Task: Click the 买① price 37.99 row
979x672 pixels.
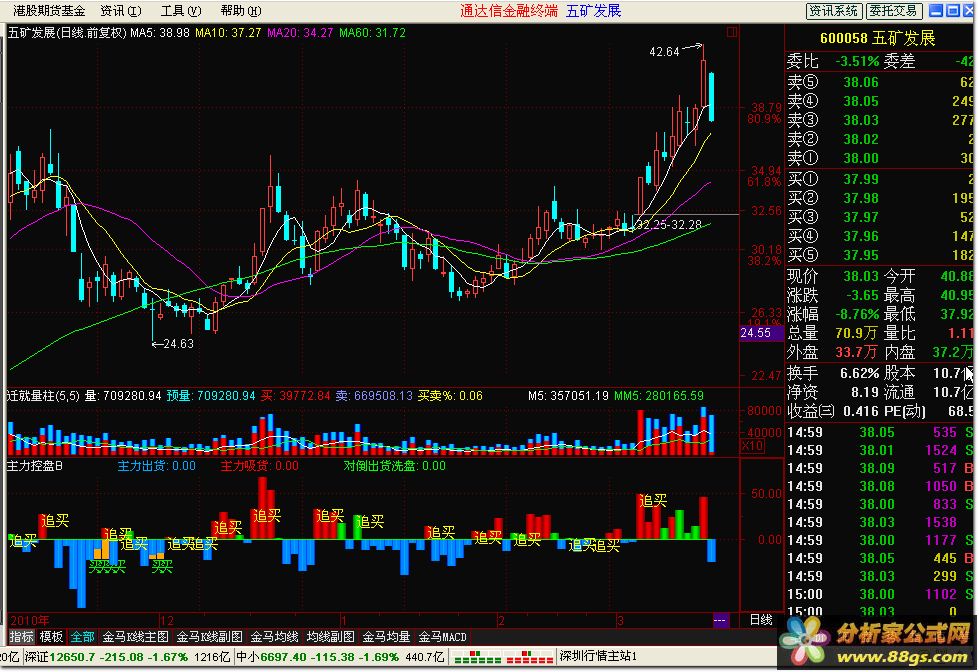Action: (879, 179)
